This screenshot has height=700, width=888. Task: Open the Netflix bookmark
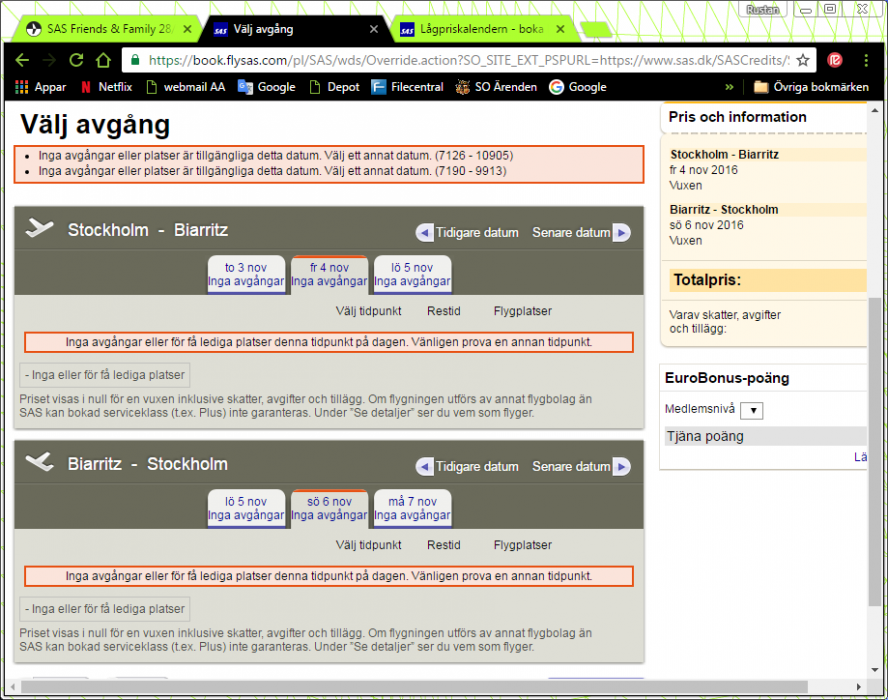[x=106, y=87]
